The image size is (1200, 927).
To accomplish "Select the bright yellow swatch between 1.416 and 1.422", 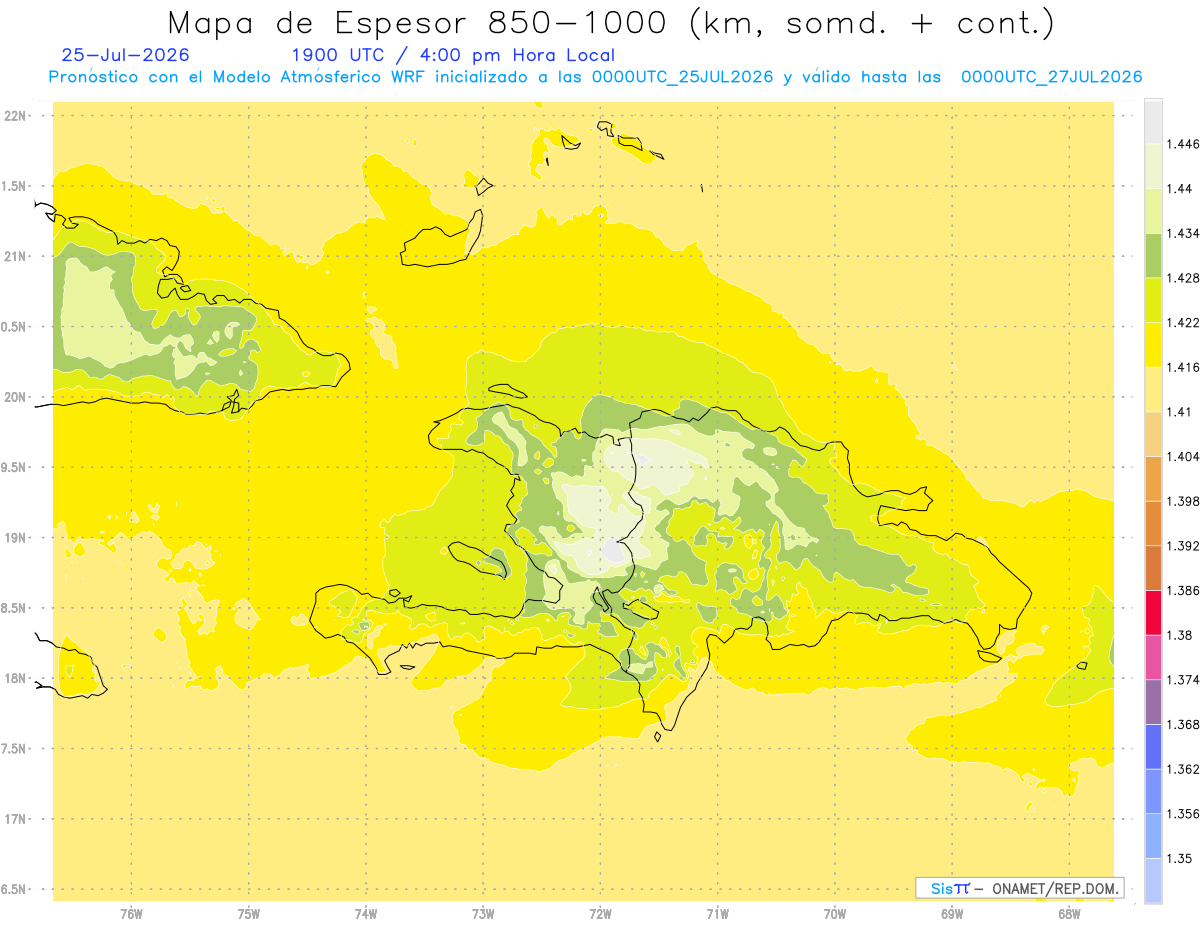I will coord(1153,344).
